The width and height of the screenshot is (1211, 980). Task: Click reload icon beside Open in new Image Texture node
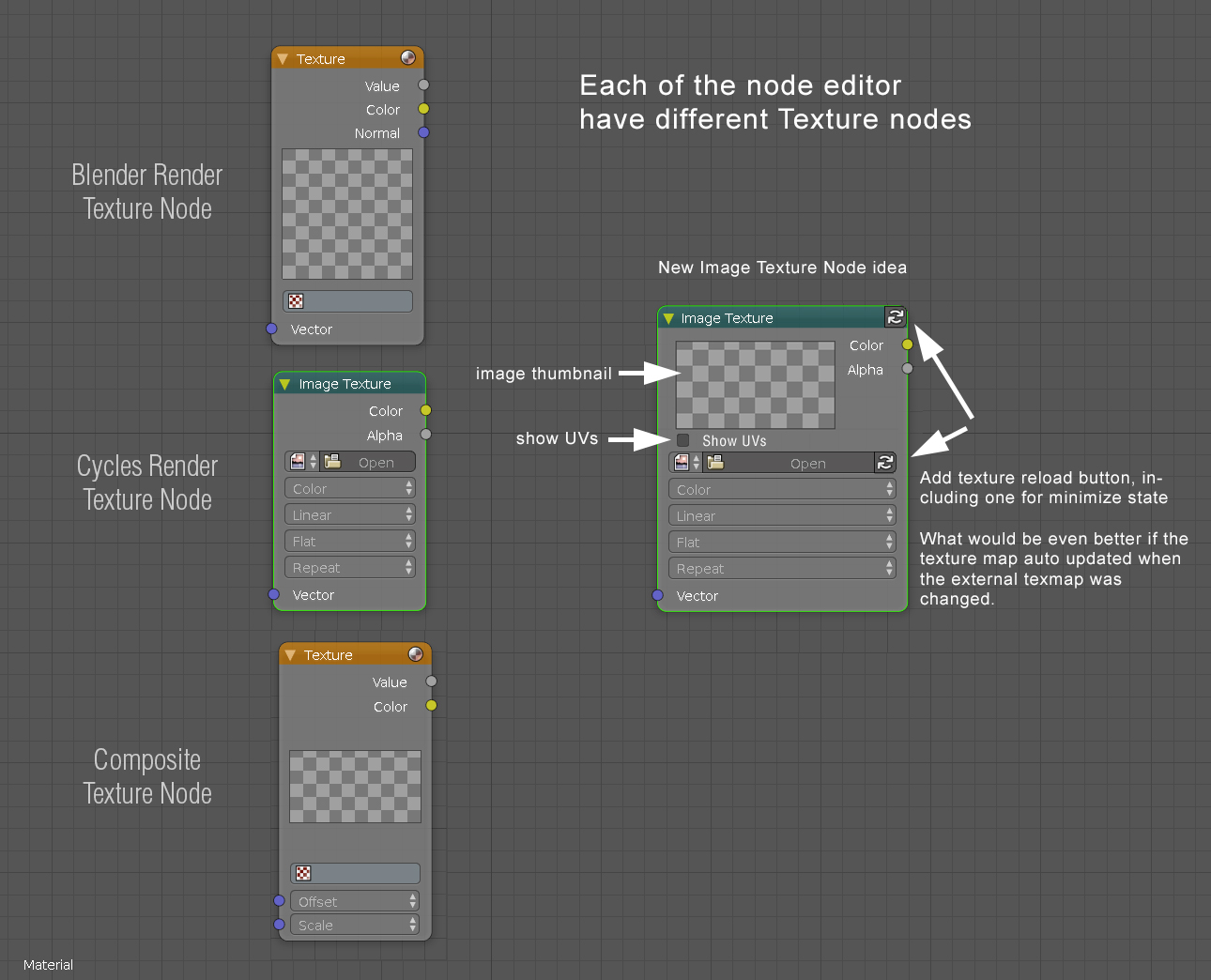coord(885,463)
